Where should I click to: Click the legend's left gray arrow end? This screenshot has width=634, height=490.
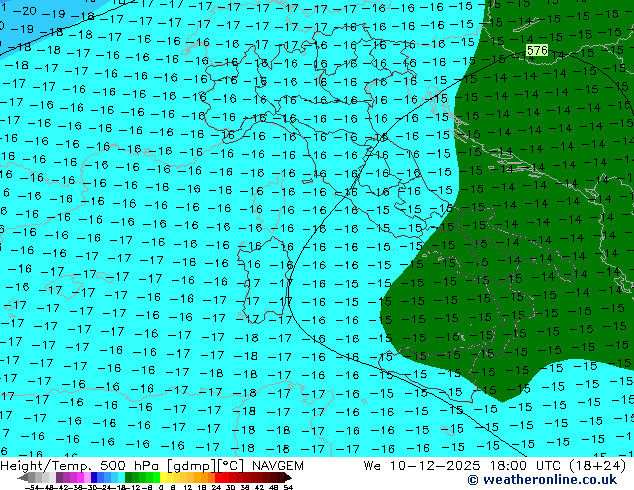pos(23,477)
